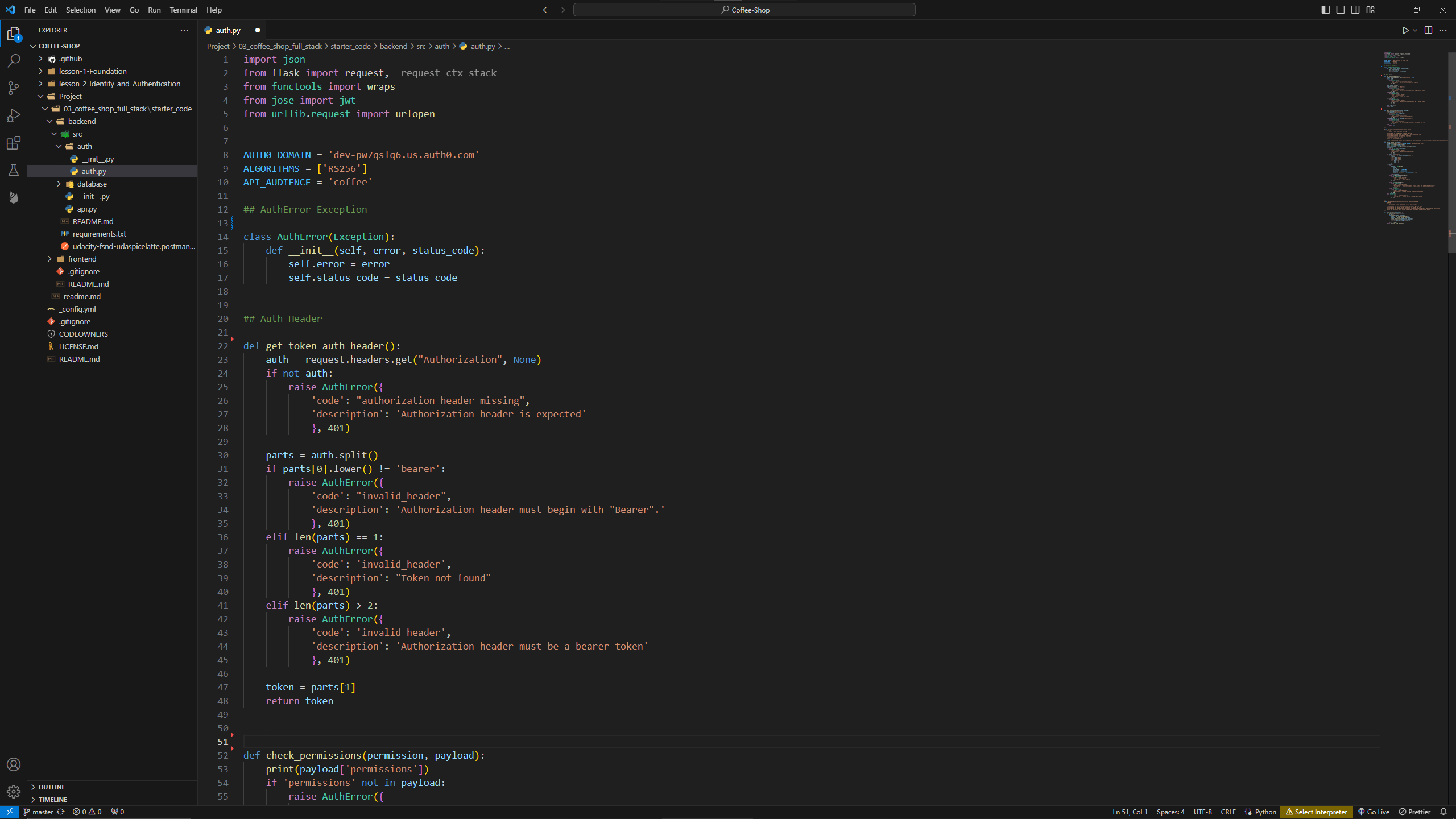This screenshot has height=819, width=1456.
Task: Expand the lesson-1-Foundation folder
Action: click(x=93, y=71)
